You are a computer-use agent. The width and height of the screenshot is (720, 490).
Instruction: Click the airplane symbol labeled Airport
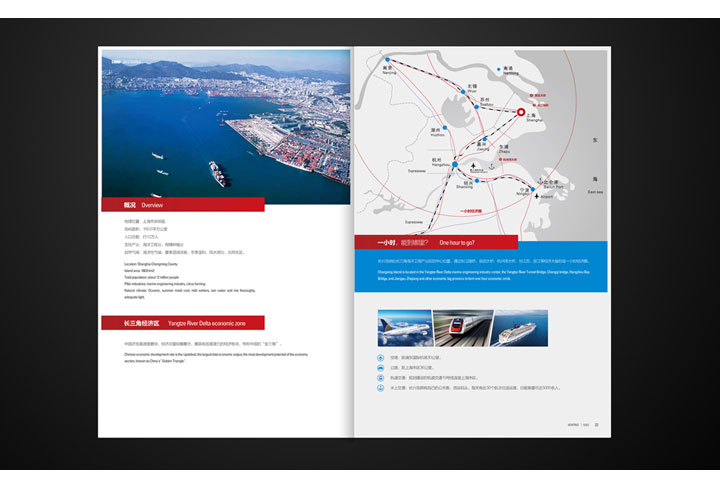click(x=536, y=196)
